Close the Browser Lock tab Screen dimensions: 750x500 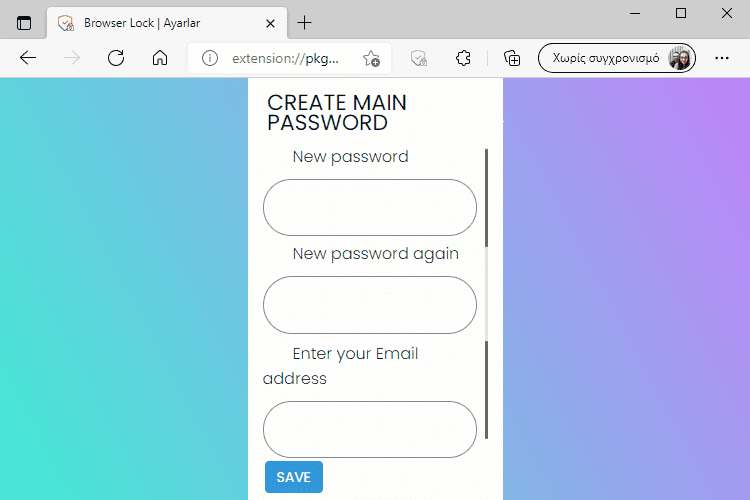(x=270, y=23)
